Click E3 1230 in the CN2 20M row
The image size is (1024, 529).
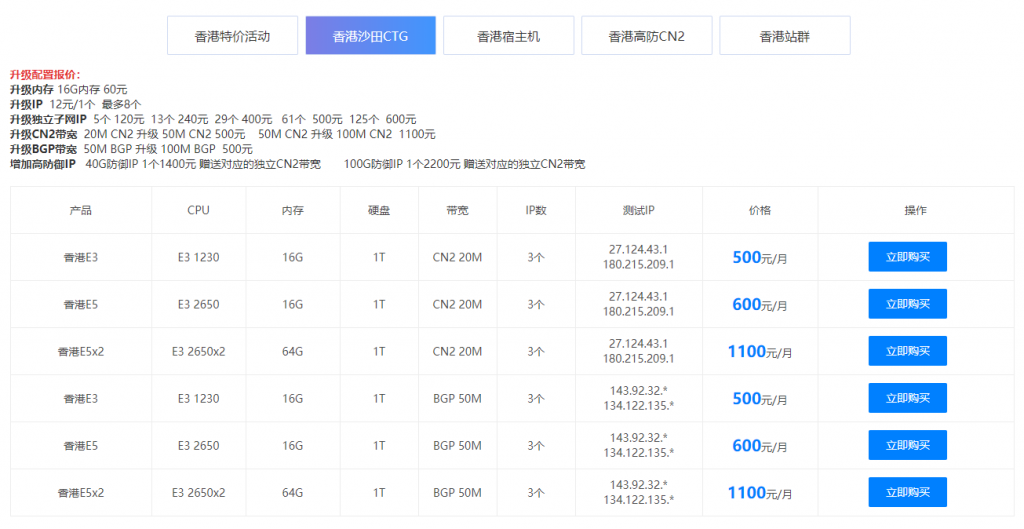[199, 257]
